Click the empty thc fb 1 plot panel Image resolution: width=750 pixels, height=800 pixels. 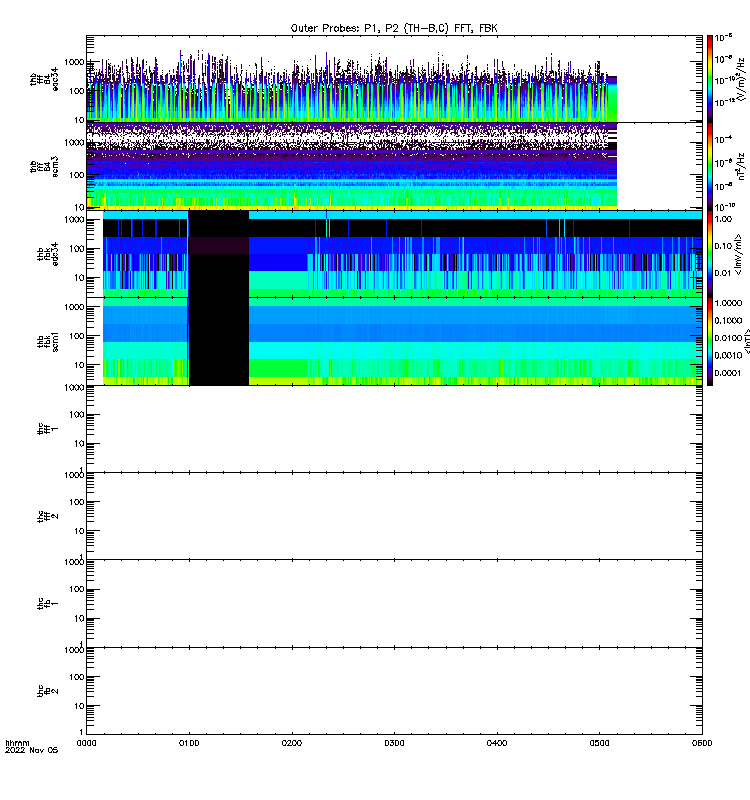pos(394,604)
